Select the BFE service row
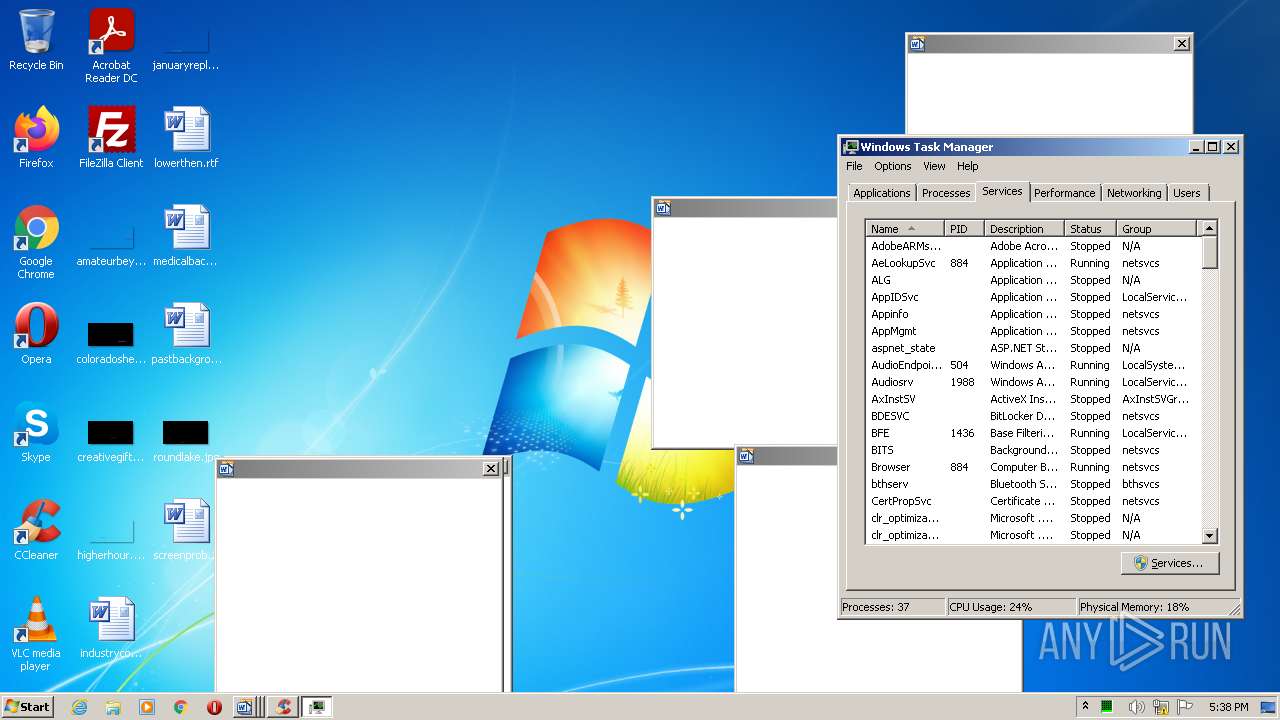The height and width of the screenshot is (720, 1280). coord(1033,433)
